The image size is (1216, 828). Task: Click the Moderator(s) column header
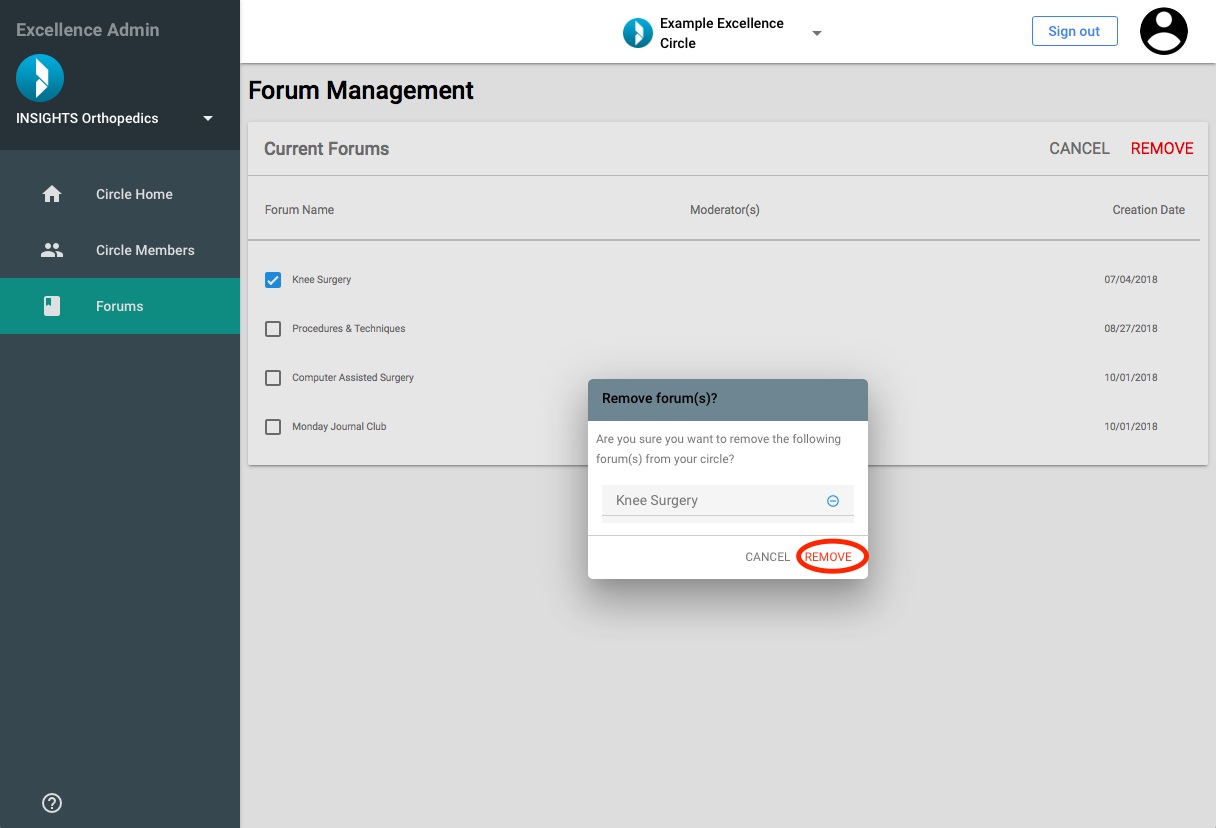pos(725,210)
